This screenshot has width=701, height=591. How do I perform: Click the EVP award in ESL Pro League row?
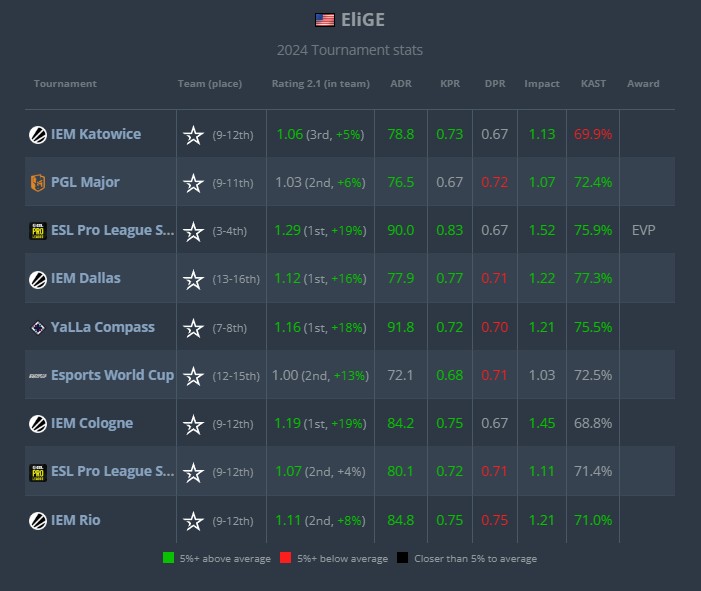pyautogui.click(x=644, y=231)
